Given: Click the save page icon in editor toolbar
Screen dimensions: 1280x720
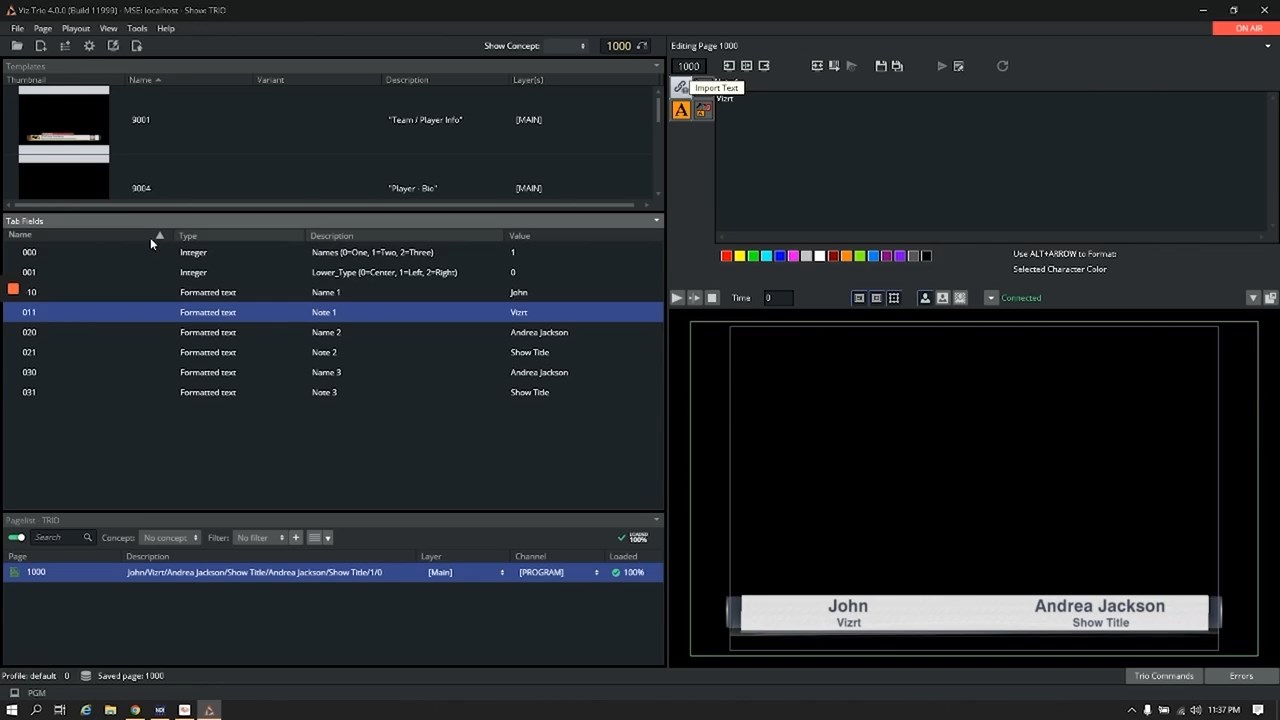Looking at the screenshot, I should [x=881, y=66].
